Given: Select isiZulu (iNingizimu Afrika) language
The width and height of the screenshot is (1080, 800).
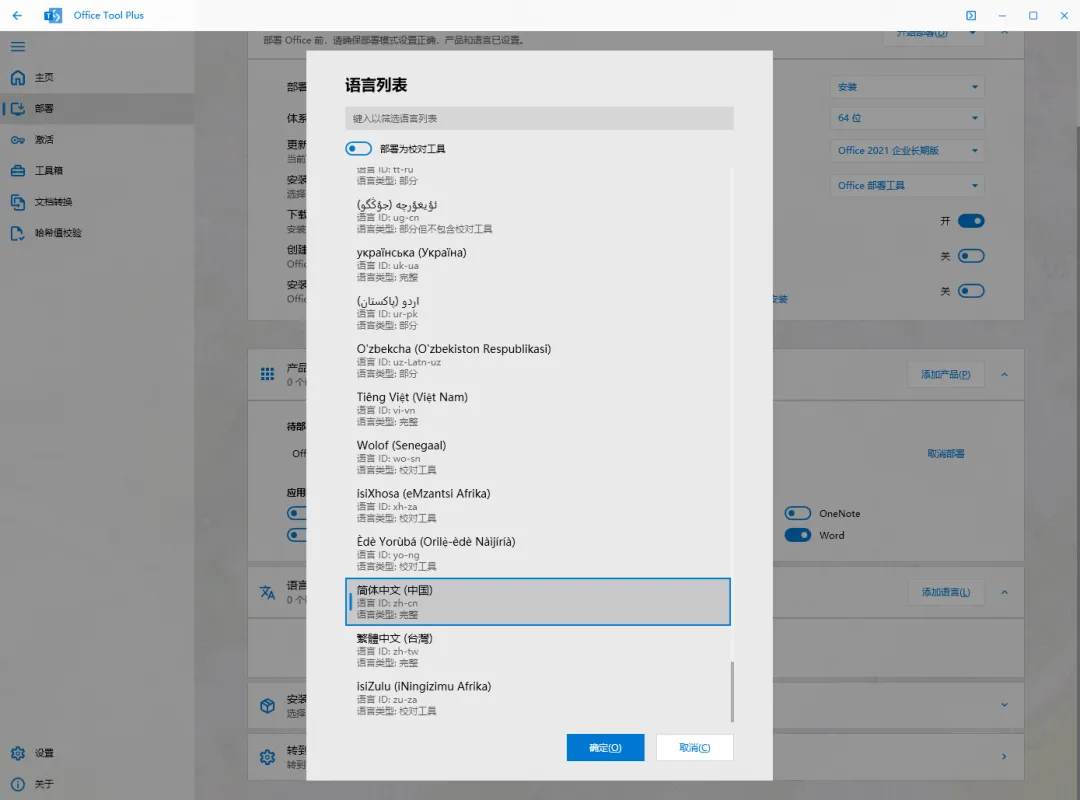Looking at the screenshot, I should pyautogui.click(x=538, y=699).
